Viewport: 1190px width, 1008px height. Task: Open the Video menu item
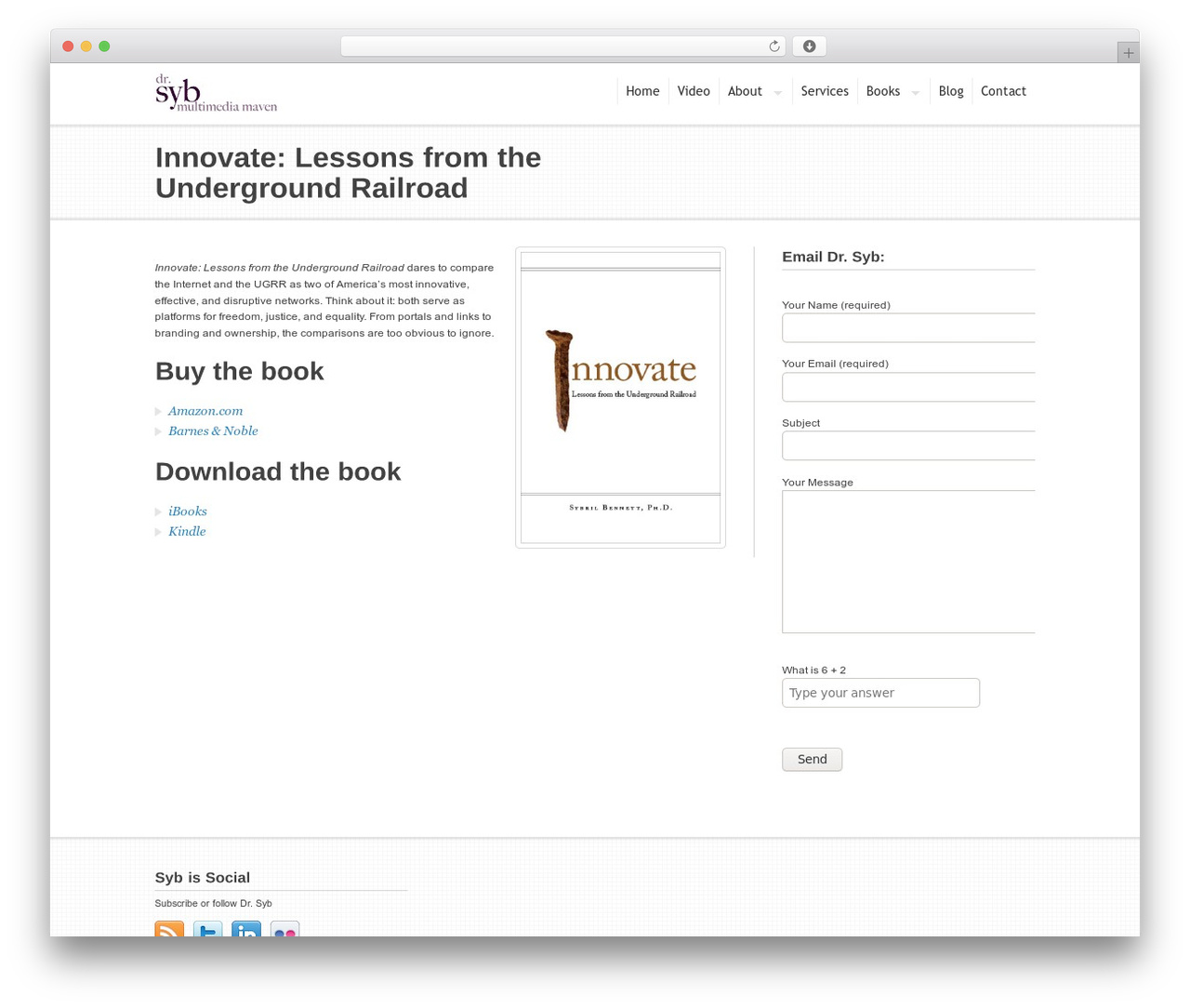click(694, 91)
